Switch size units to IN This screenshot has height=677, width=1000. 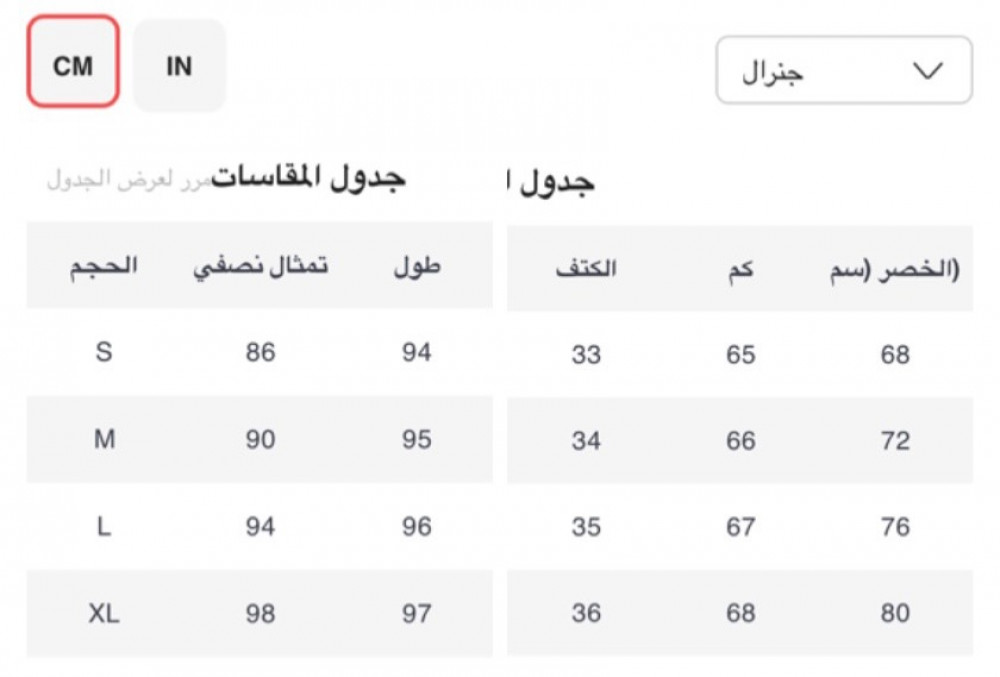[179, 66]
